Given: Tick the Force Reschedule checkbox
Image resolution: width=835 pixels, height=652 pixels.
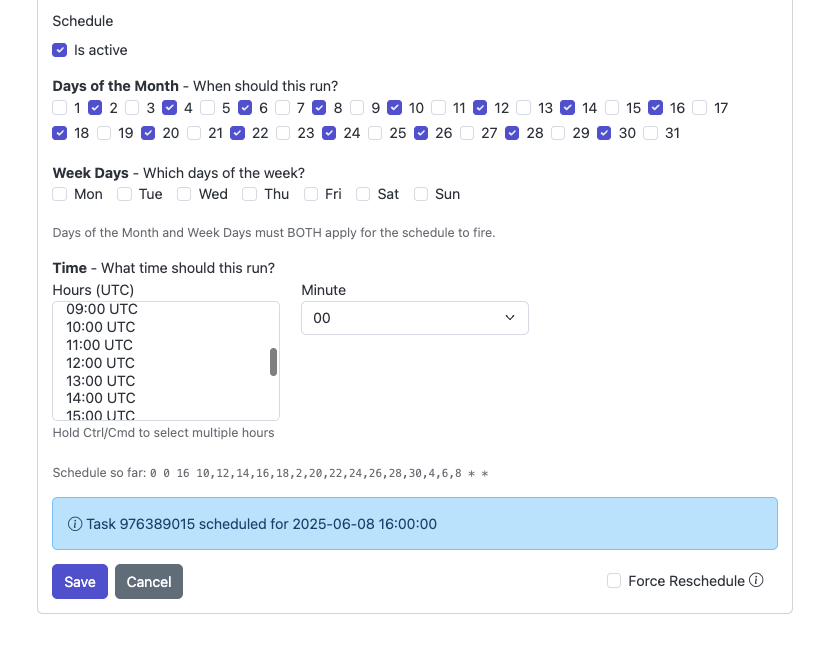Looking at the screenshot, I should point(614,581).
